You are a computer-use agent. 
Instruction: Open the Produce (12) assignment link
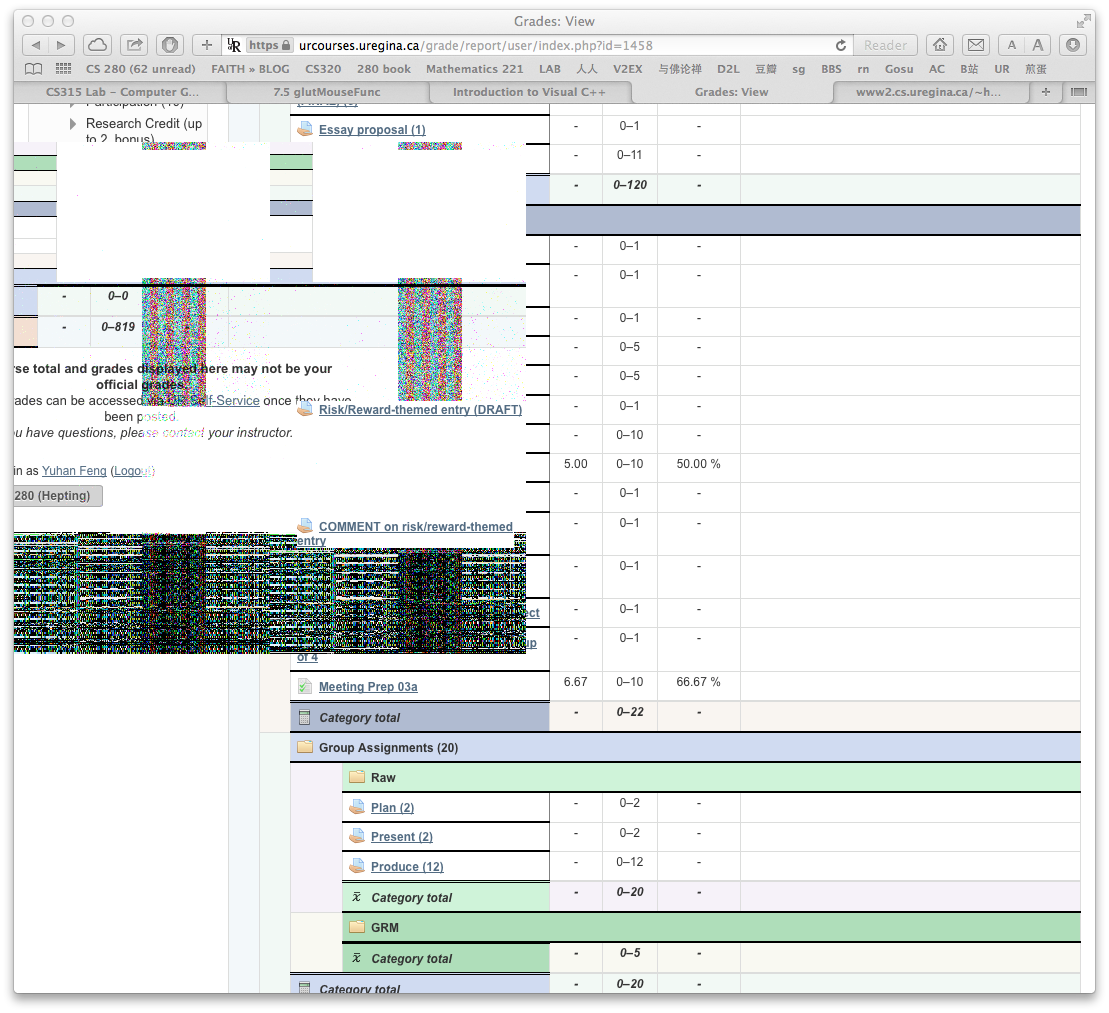tap(406, 867)
